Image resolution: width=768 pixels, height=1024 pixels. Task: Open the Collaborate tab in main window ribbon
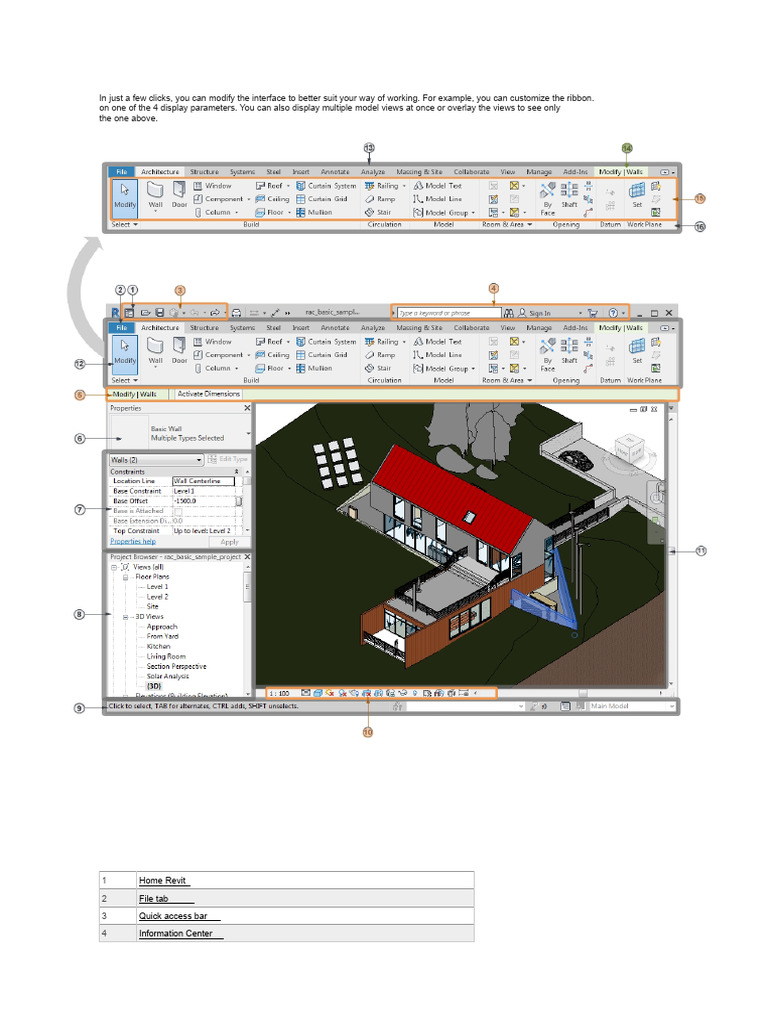coord(472,328)
